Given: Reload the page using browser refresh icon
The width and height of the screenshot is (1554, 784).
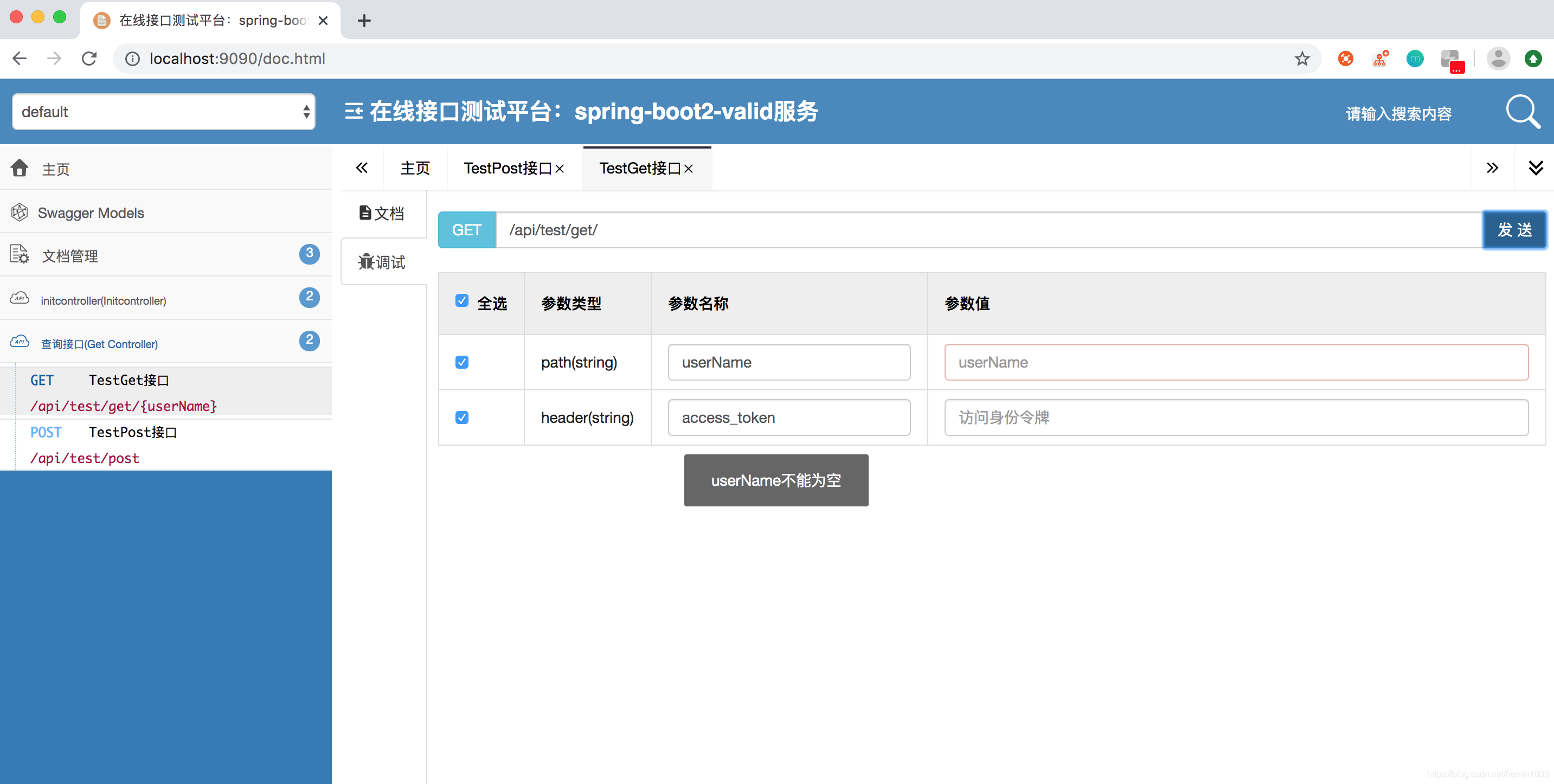Looking at the screenshot, I should pyautogui.click(x=89, y=59).
